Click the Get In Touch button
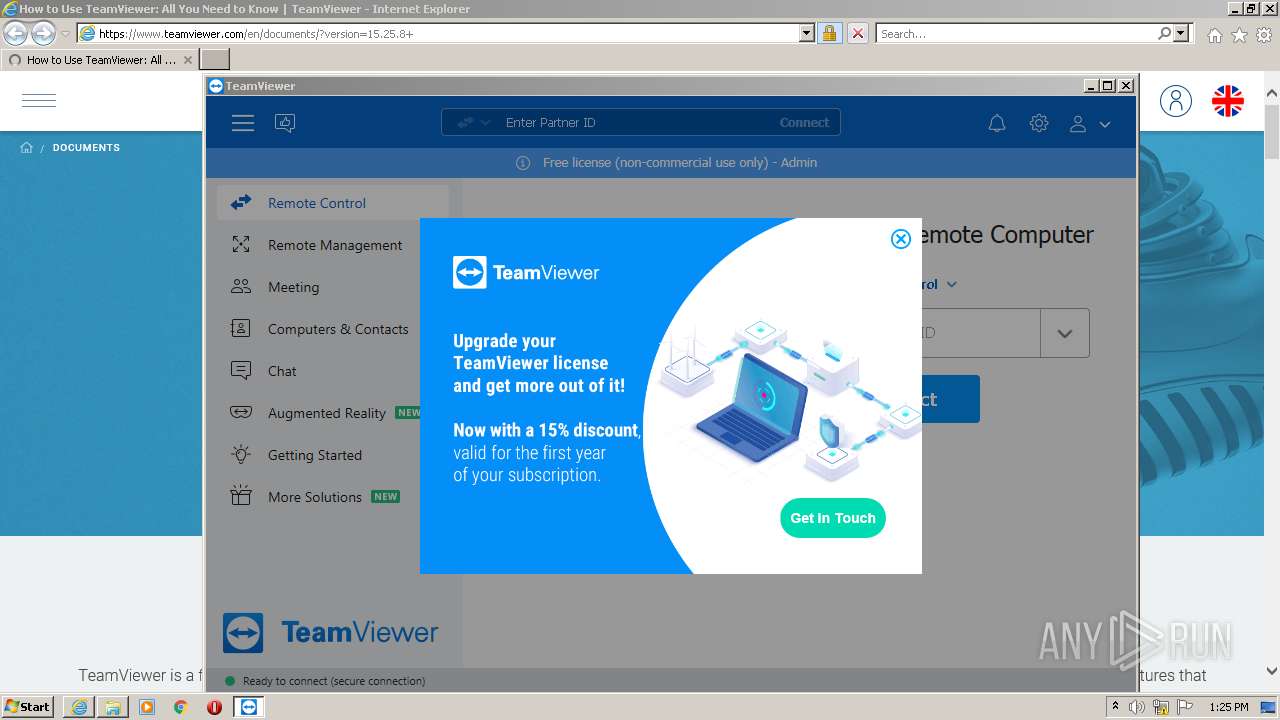The height and width of the screenshot is (720, 1280). (x=833, y=518)
